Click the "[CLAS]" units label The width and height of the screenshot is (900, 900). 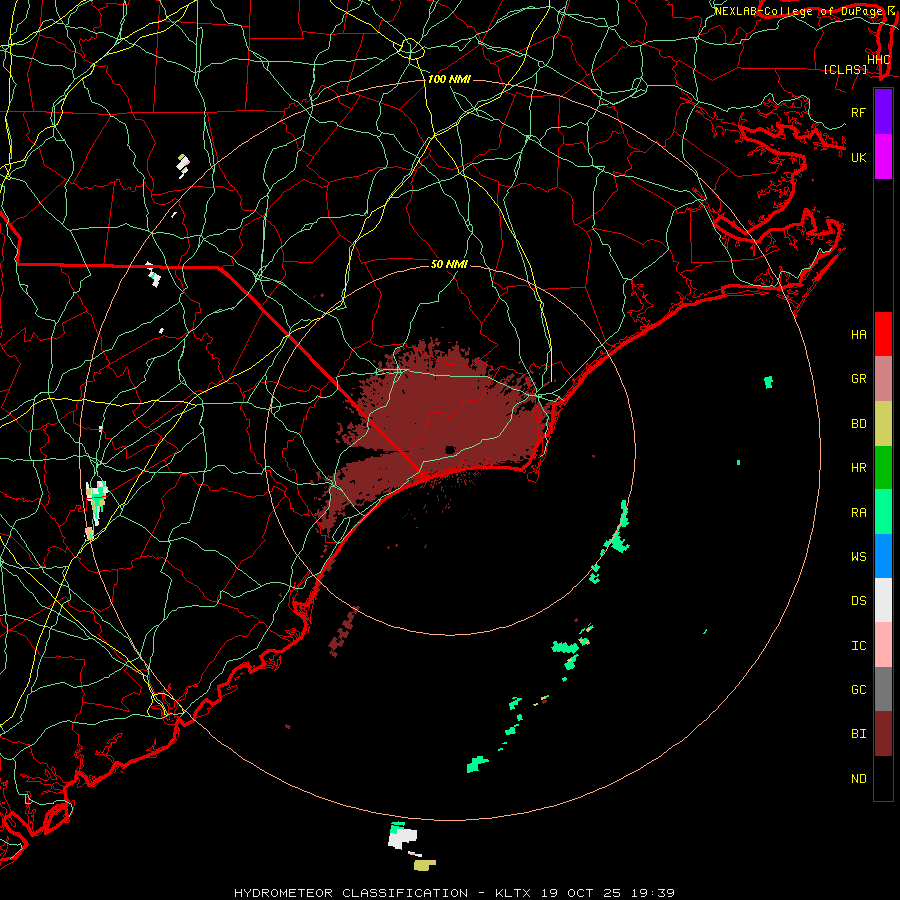[x=845, y=69]
